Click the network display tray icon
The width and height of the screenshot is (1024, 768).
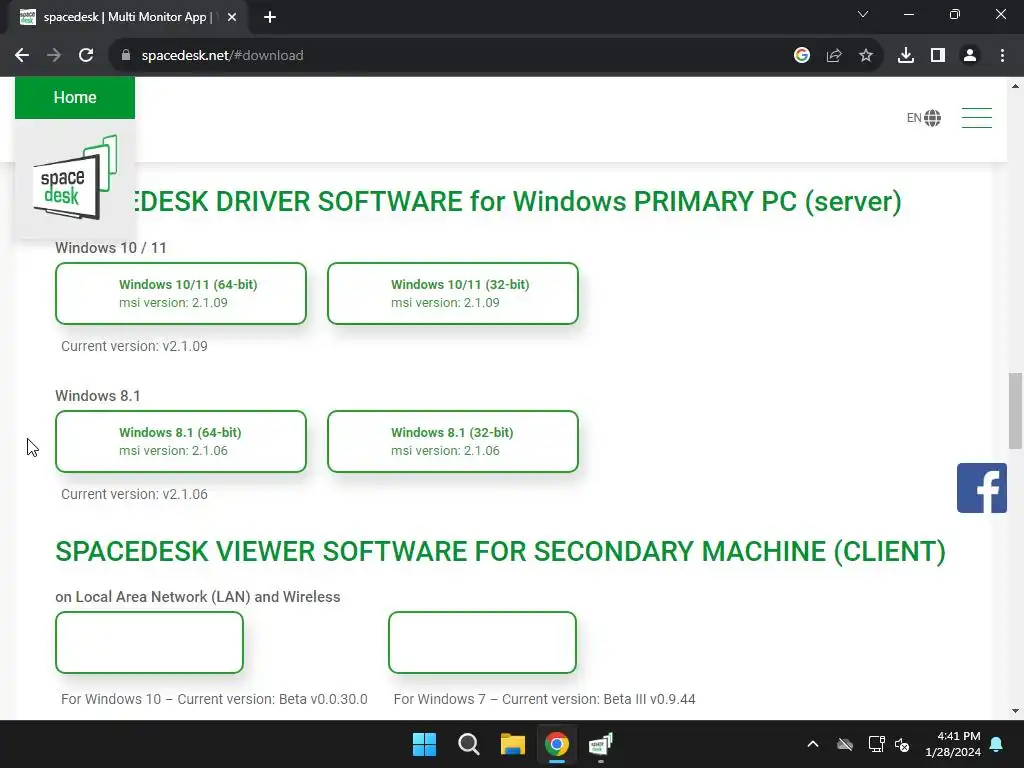(x=876, y=744)
